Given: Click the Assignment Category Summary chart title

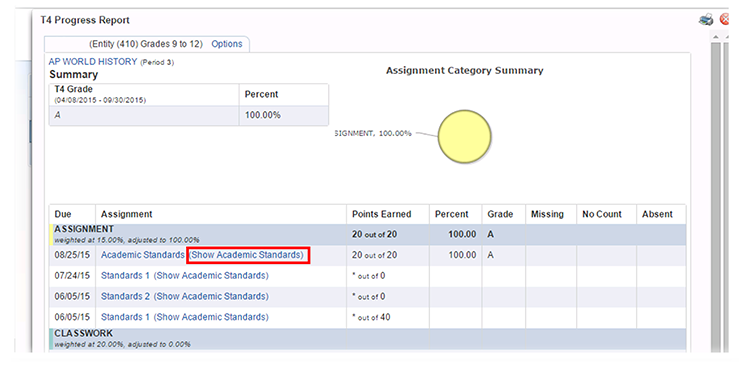Looking at the screenshot, I should 464,71.
